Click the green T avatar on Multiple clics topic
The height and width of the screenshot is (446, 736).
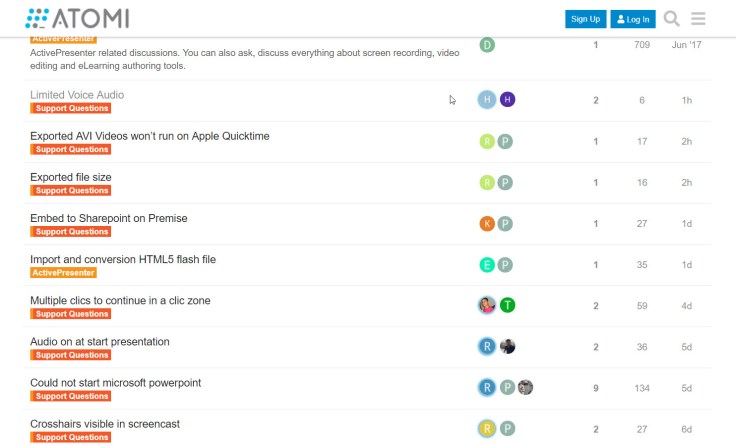[x=507, y=306]
